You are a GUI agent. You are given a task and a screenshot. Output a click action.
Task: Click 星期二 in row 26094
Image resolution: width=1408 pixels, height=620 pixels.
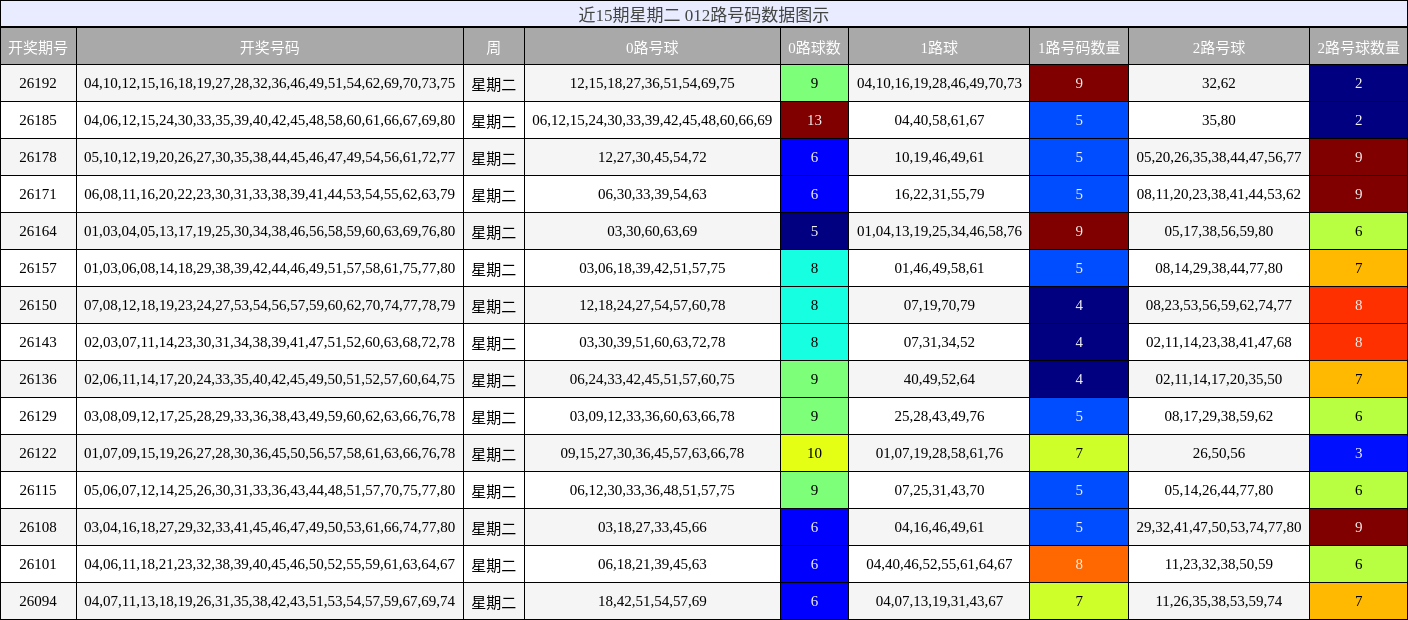[x=494, y=601]
